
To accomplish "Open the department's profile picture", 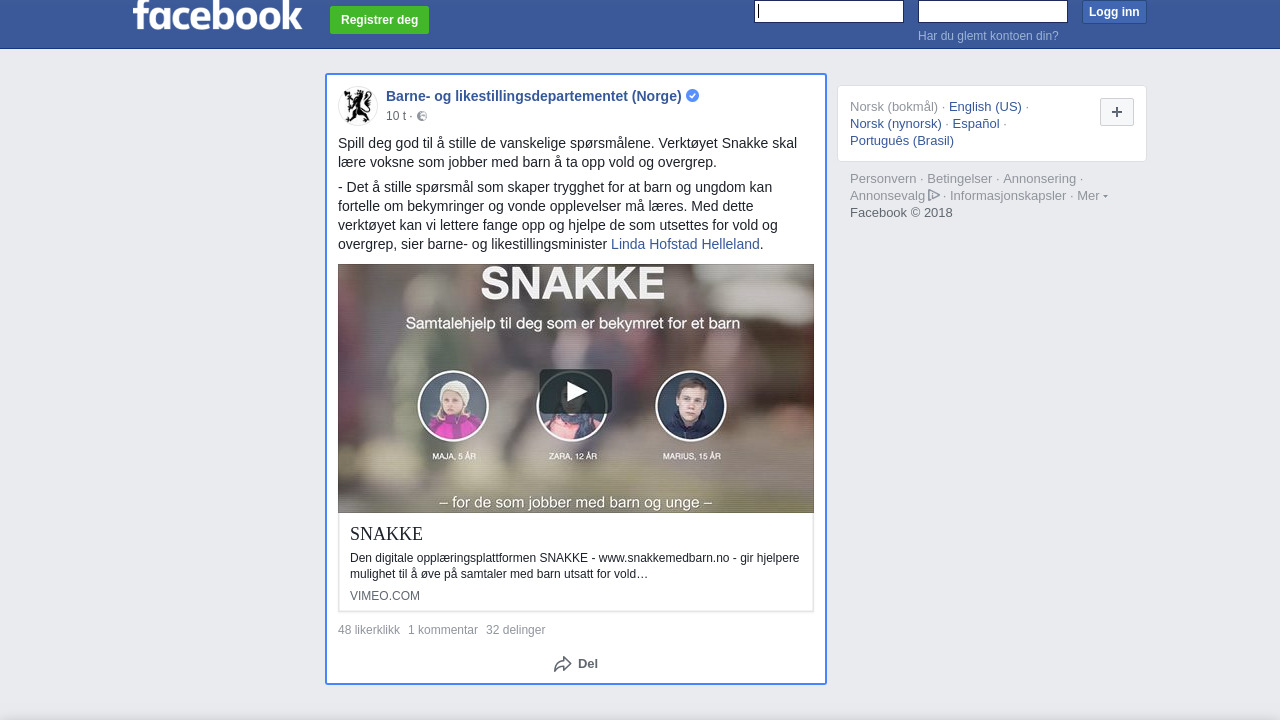I will pos(357,106).
